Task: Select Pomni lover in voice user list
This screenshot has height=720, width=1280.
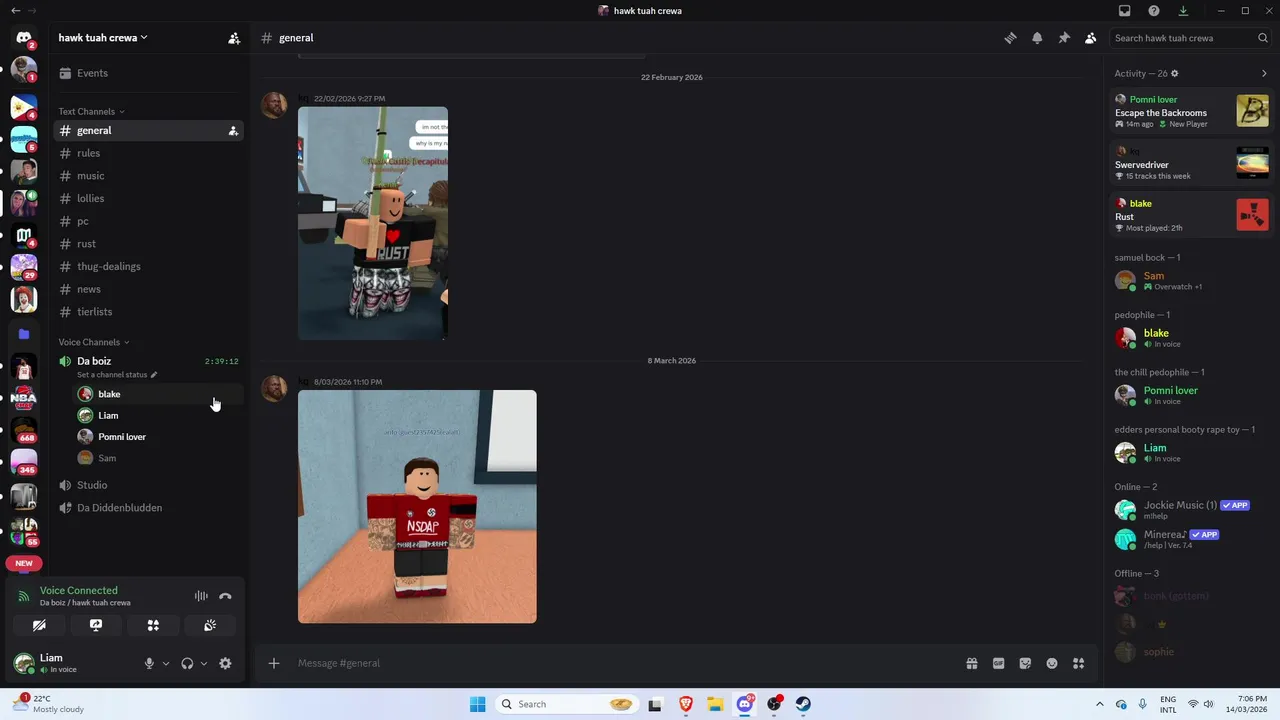Action: click(158, 437)
